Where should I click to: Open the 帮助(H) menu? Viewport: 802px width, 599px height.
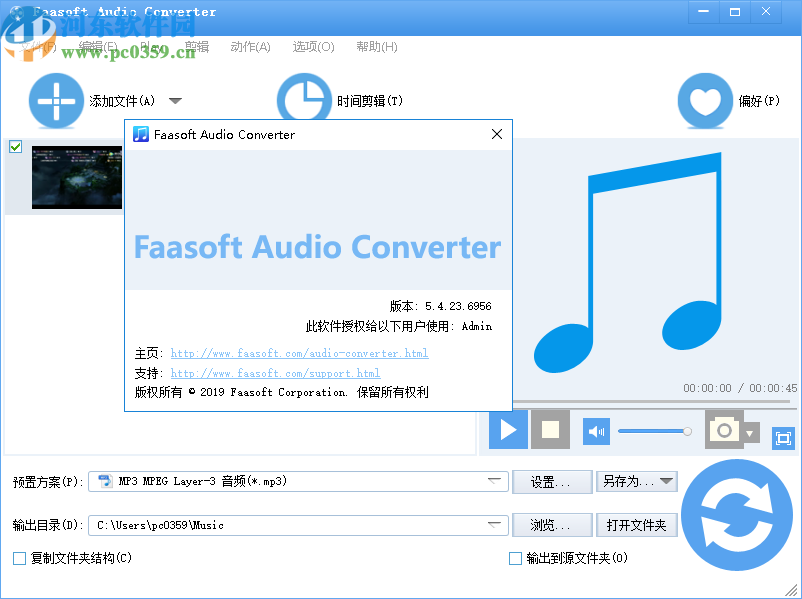(376, 46)
